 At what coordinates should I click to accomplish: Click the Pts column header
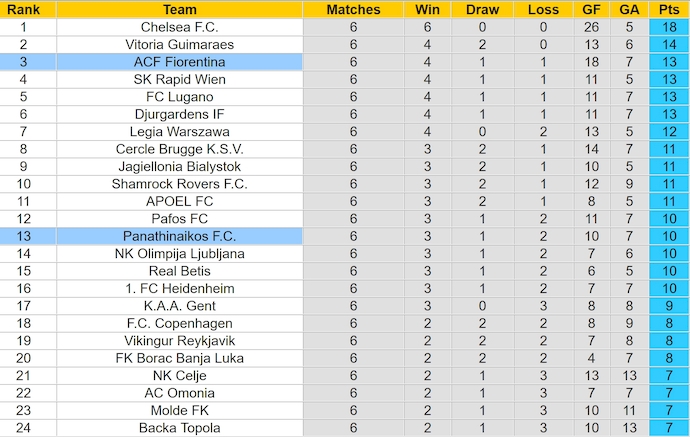pos(668,9)
